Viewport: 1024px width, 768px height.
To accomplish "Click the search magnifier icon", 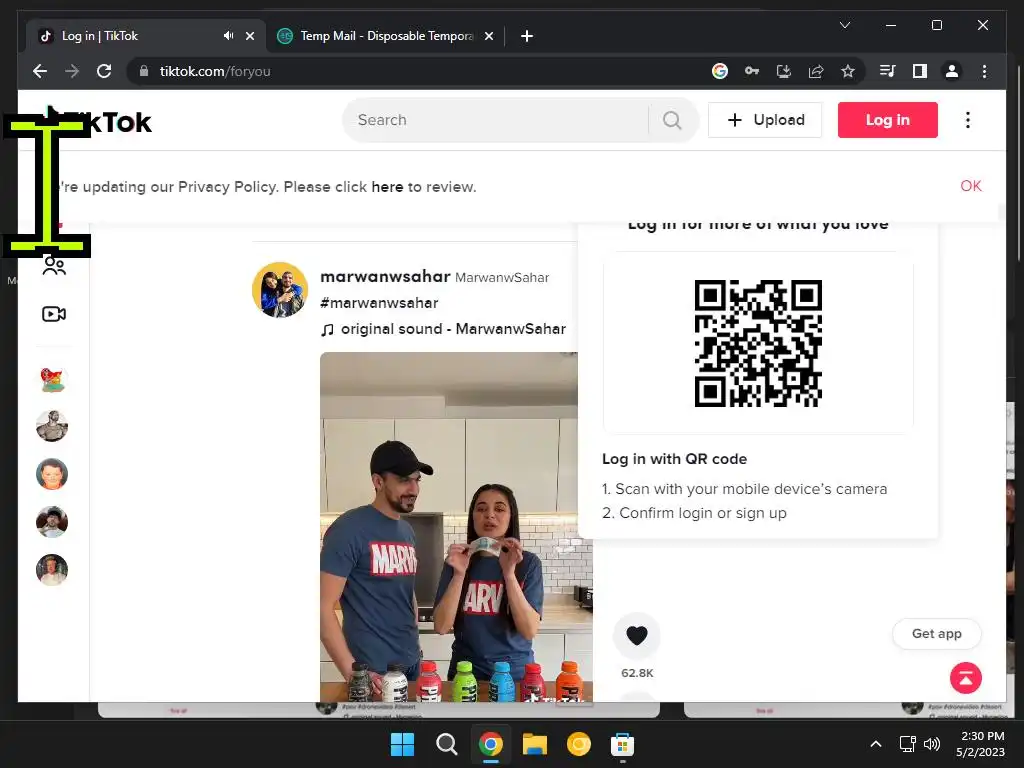I will 672,120.
